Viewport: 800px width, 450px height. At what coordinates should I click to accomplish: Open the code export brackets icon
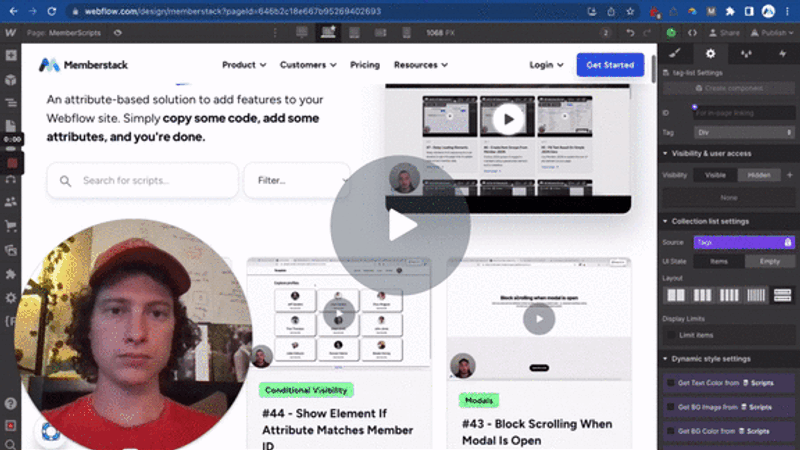pyautogui.click(x=692, y=33)
